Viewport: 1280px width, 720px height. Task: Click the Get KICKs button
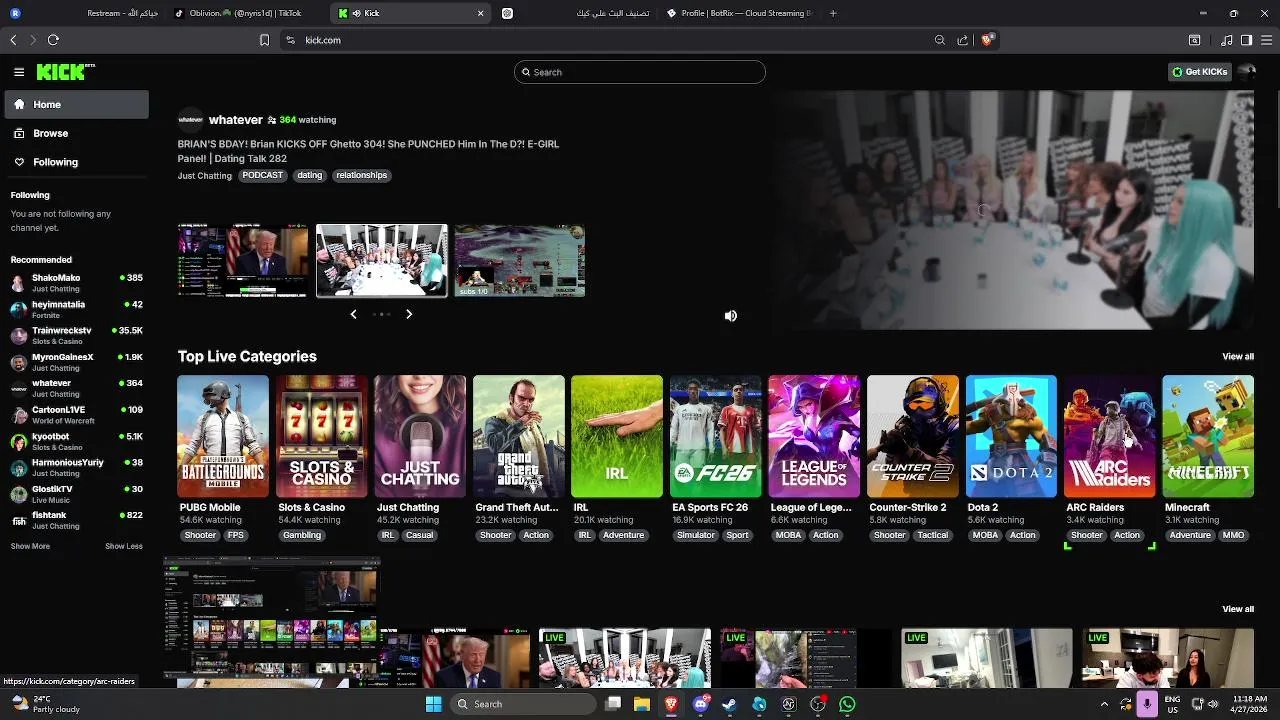pos(1199,72)
